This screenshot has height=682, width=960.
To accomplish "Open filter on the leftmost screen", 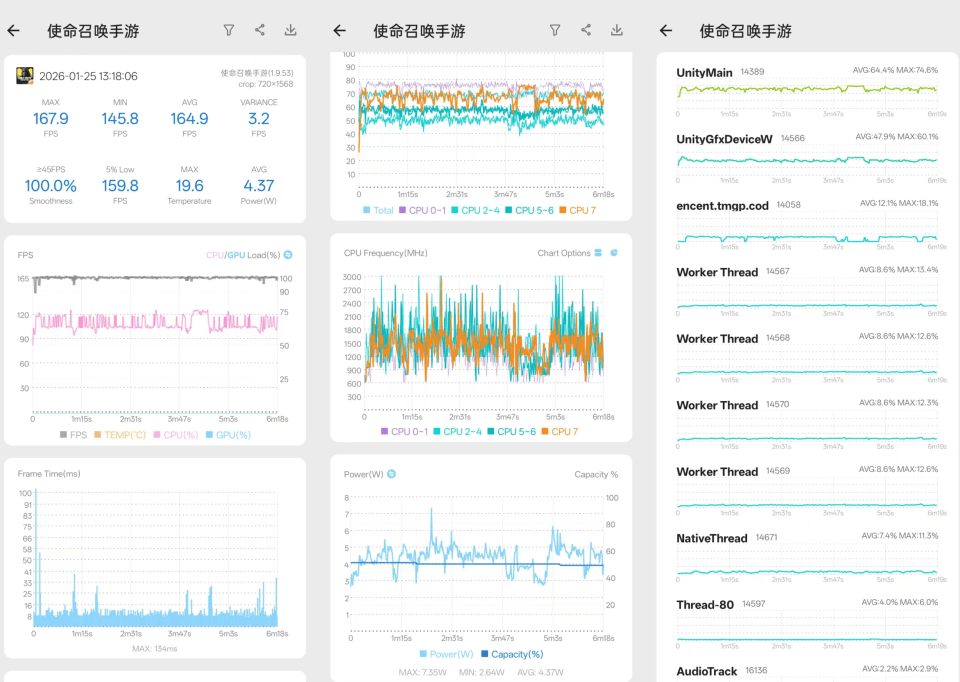I will click(x=229, y=31).
